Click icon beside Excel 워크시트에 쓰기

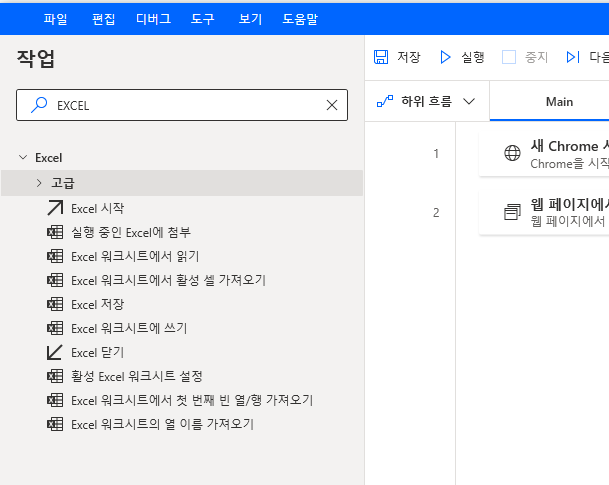(x=55, y=328)
